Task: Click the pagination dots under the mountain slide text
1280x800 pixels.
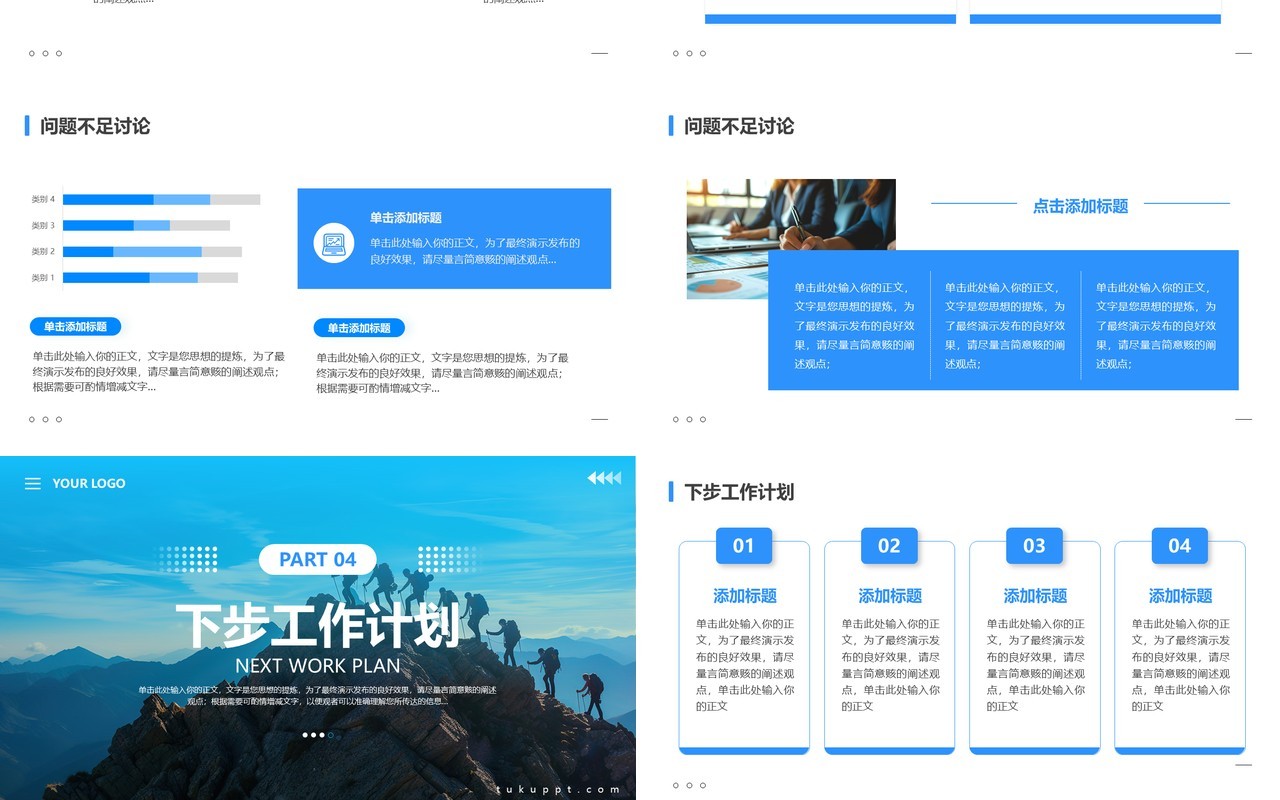Action: [x=318, y=735]
